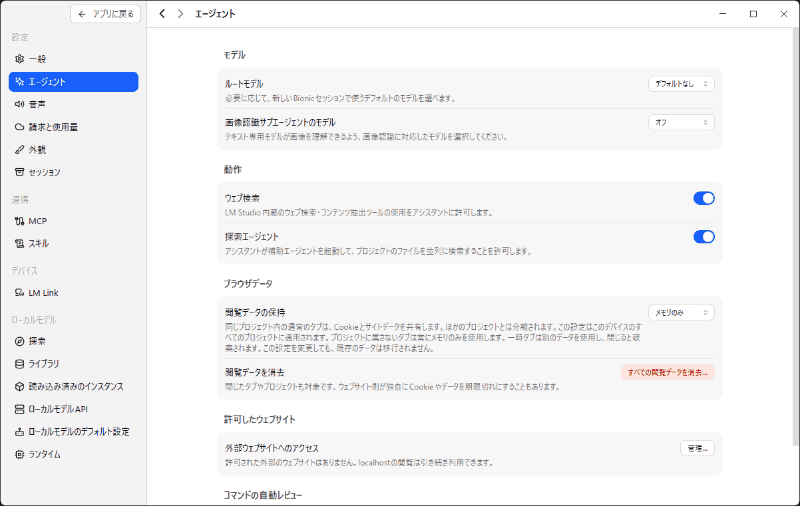Click the speaker icon beside 音声
This screenshot has height=506, width=800.
[19, 104]
